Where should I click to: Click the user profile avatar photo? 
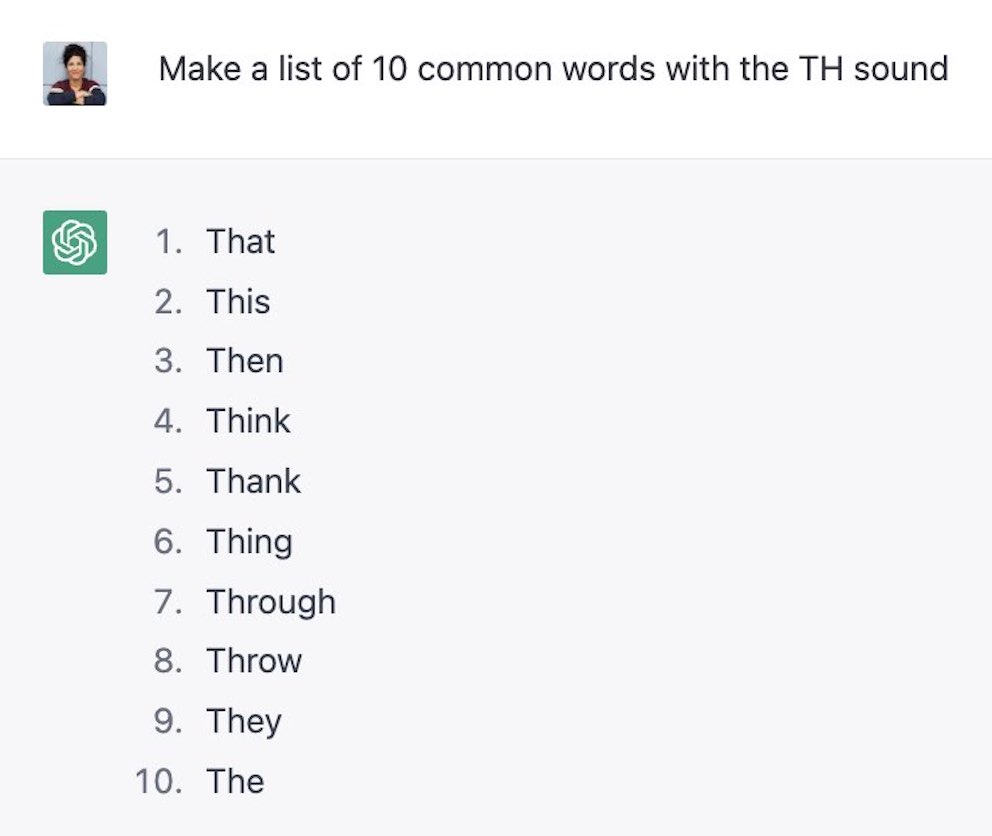75,73
